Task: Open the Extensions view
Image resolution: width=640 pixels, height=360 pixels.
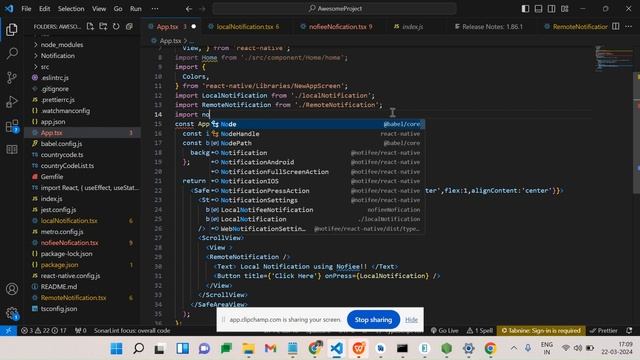Action: click(12, 126)
